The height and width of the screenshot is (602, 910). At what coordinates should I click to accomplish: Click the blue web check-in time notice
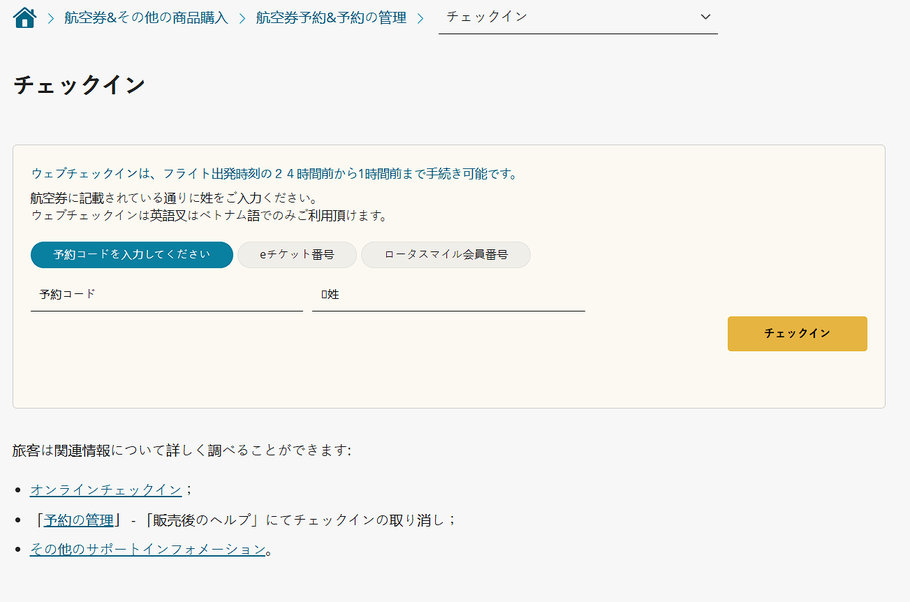click(274, 174)
